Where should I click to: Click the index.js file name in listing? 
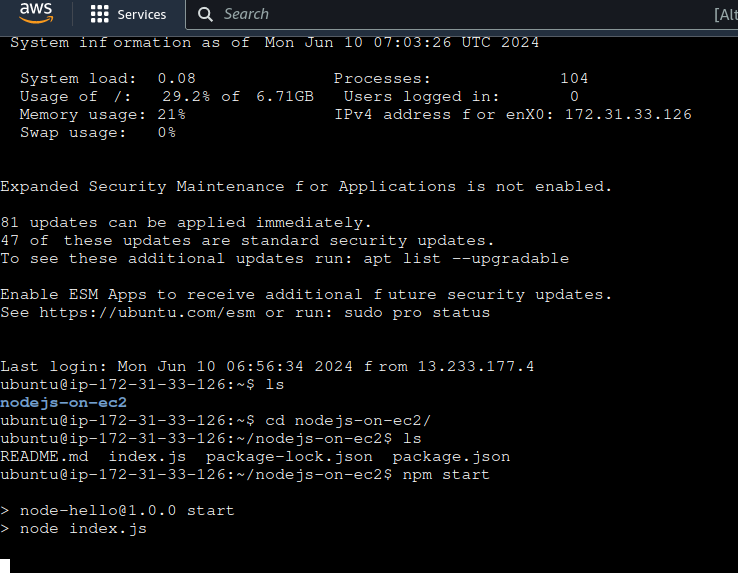[147, 457]
